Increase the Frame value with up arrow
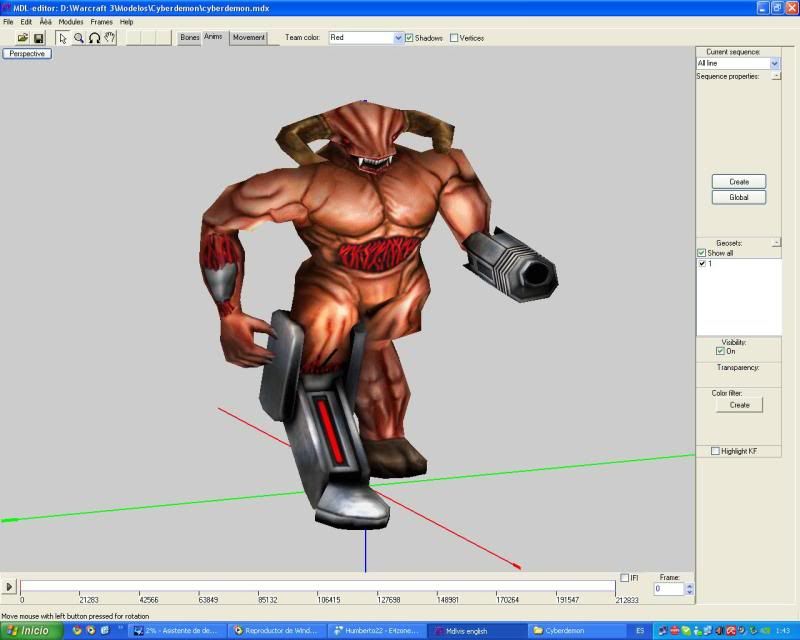 pyautogui.click(x=689, y=586)
